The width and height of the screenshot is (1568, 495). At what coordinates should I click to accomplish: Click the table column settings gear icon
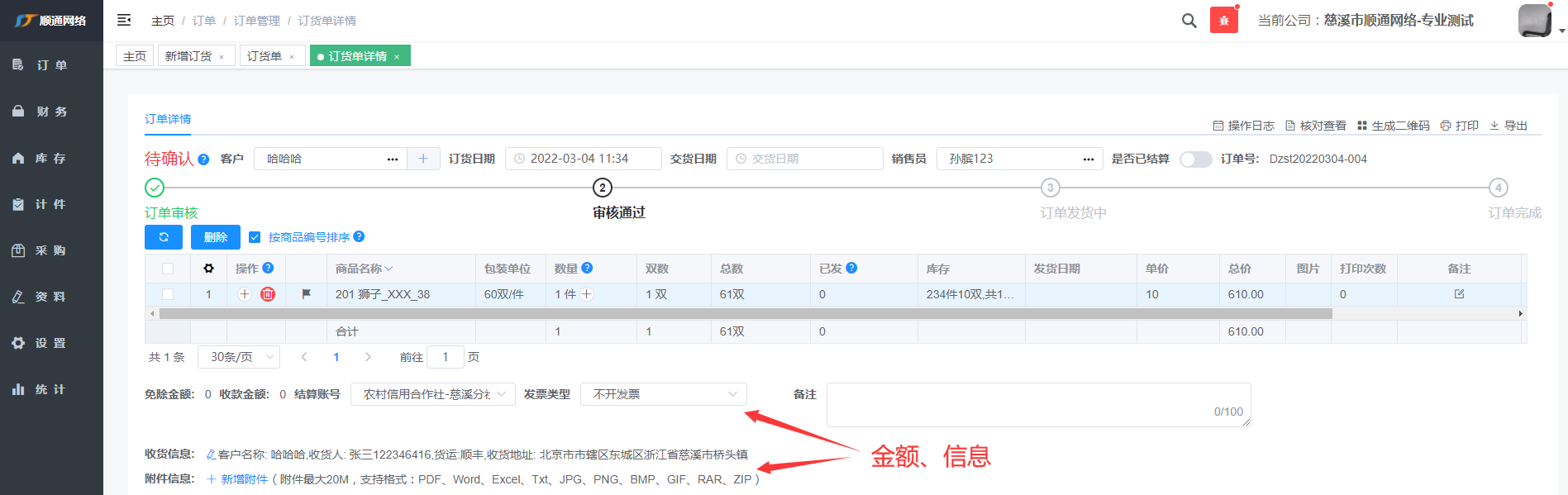click(208, 269)
